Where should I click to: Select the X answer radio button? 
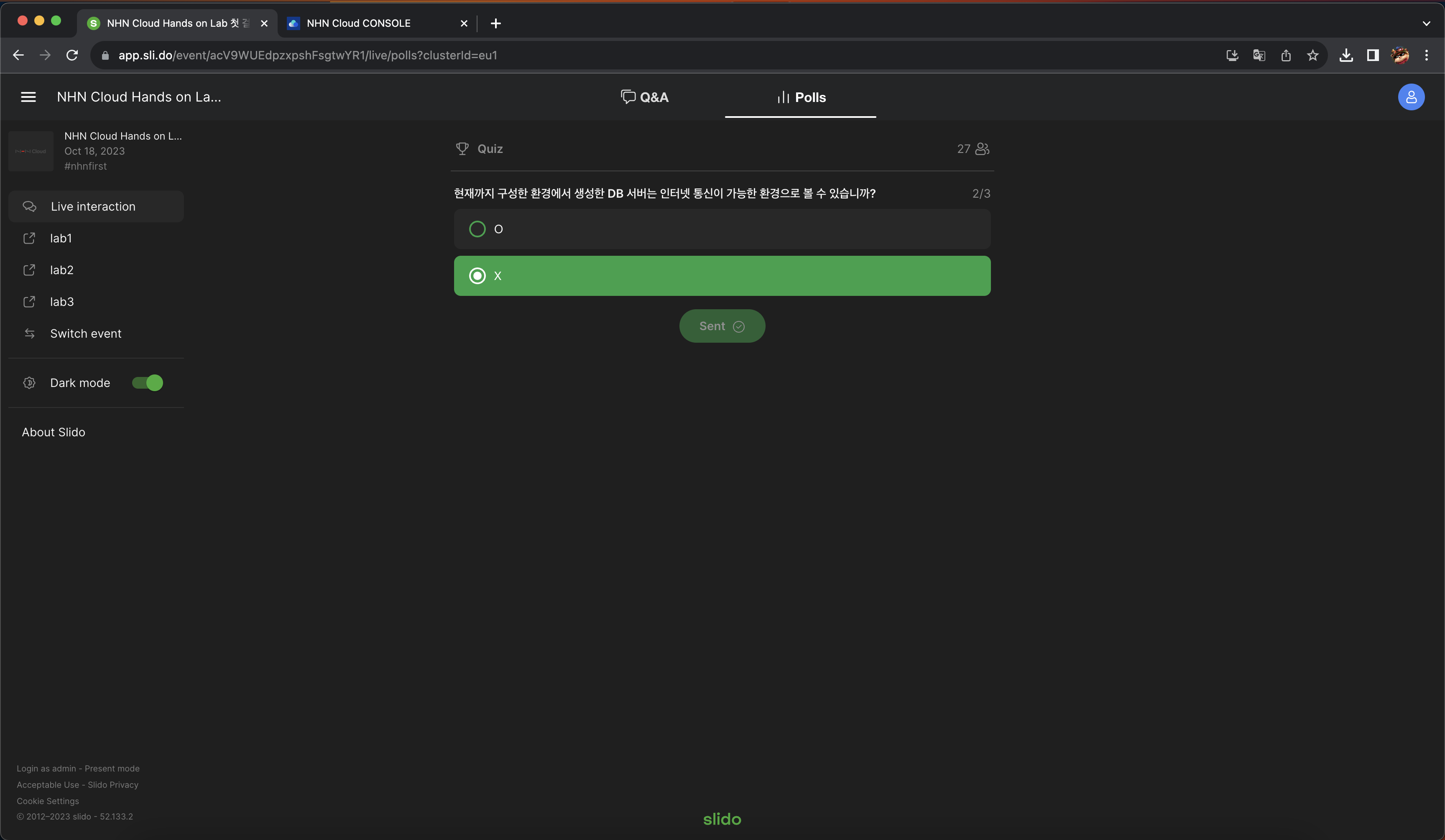point(477,276)
